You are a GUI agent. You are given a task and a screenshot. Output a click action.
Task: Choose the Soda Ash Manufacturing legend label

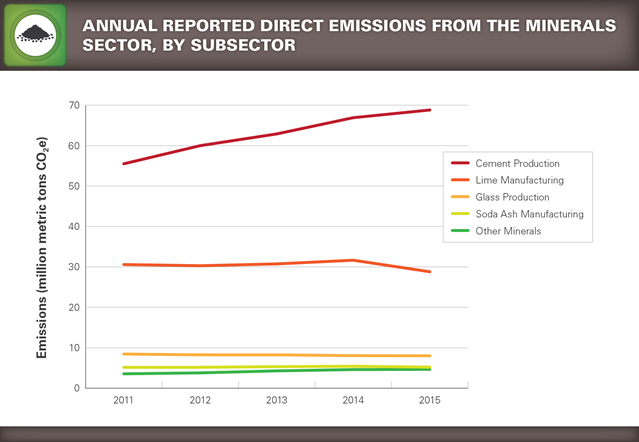click(529, 214)
